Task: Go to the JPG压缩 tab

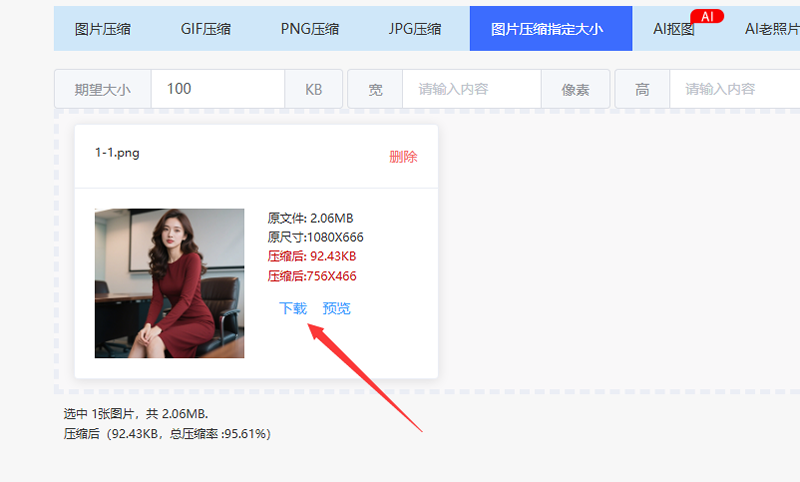Action: point(415,29)
